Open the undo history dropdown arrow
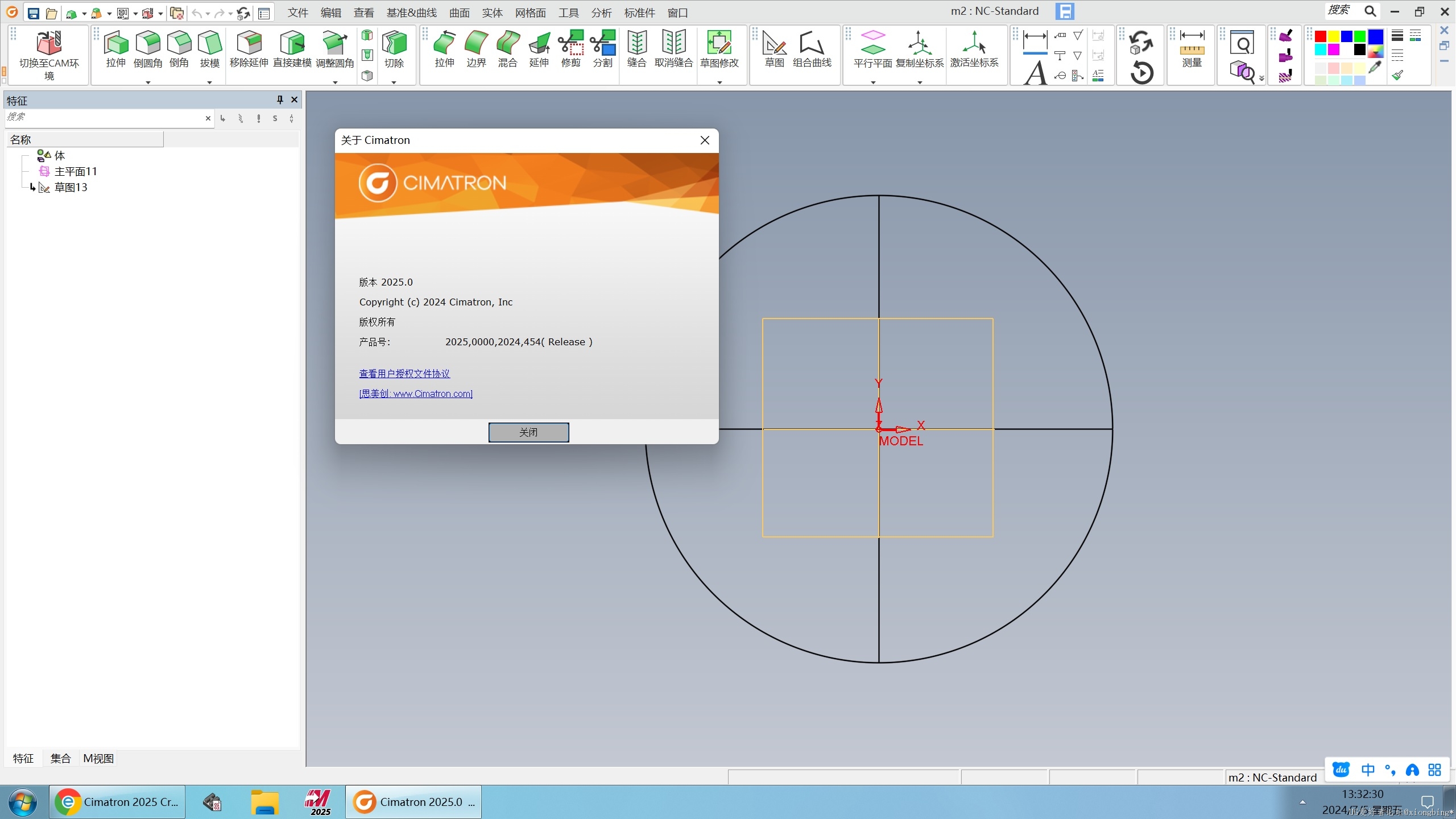The height and width of the screenshot is (819, 1456). pos(208,14)
